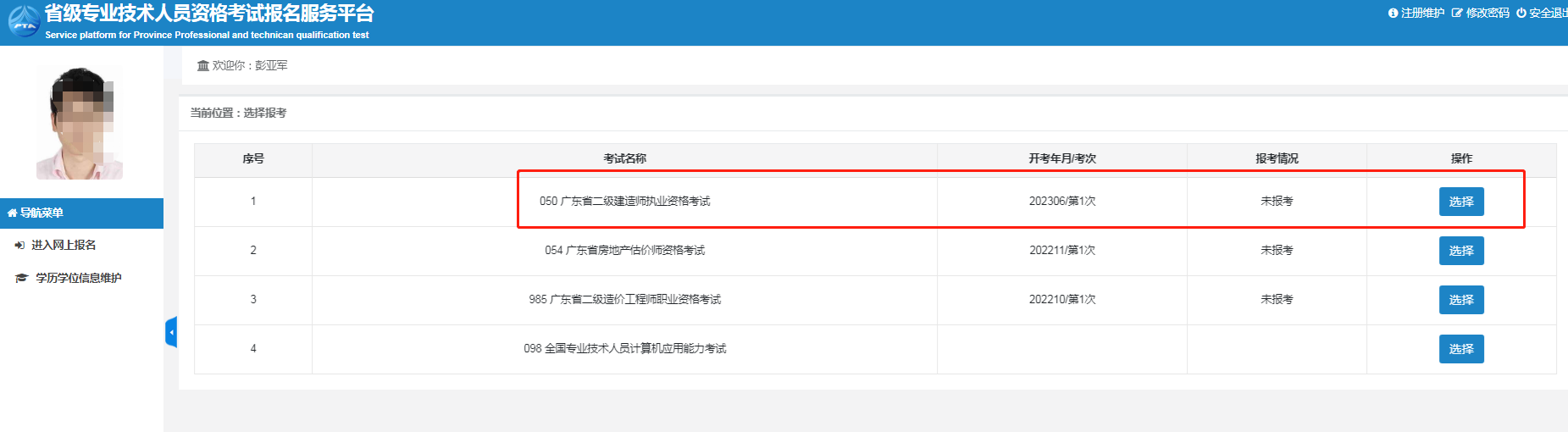The width and height of the screenshot is (1568, 432).
Task: Click the edit icon for 修改密码
Action: (x=1457, y=13)
